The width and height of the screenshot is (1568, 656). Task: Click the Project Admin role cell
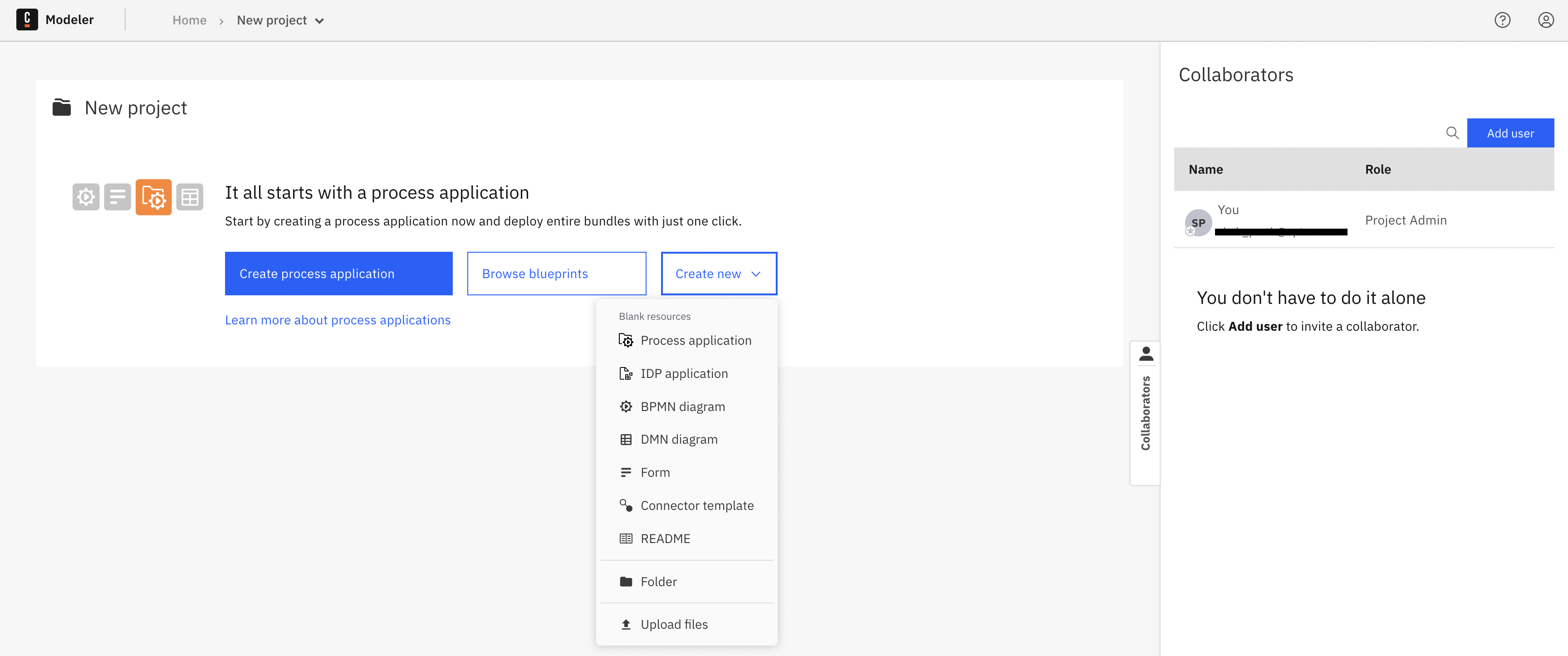click(x=1406, y=220)
